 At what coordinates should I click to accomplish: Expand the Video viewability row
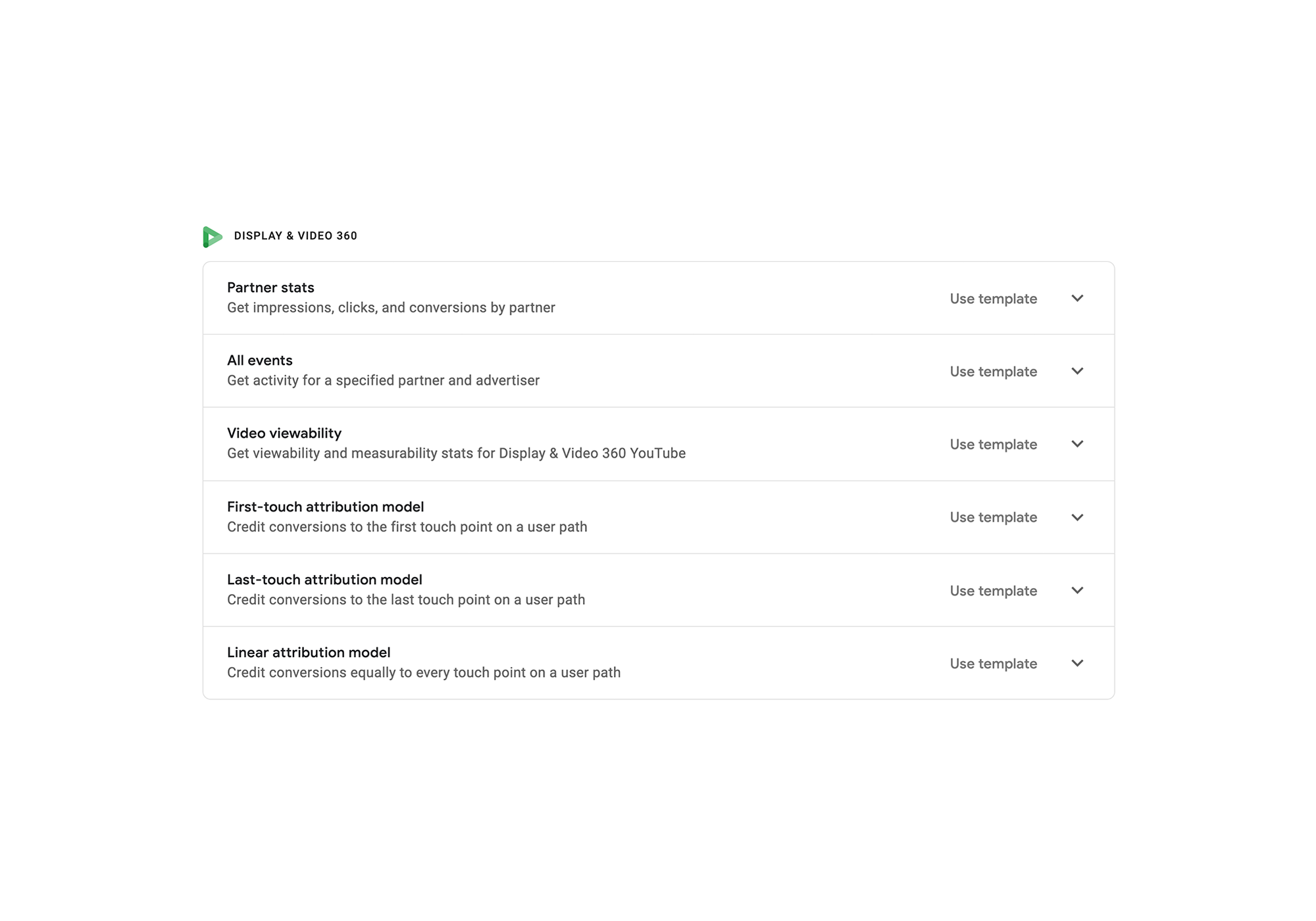(1077, 444)
